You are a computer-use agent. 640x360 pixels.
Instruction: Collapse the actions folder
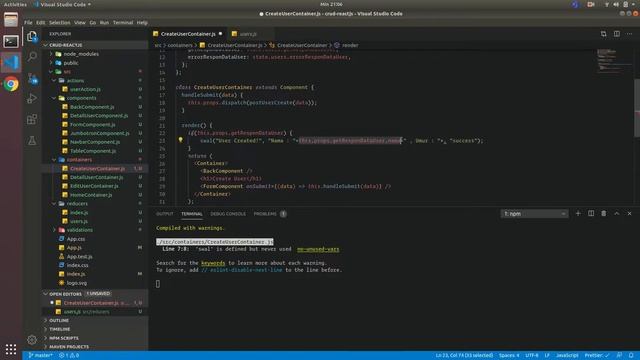click(x=54, y=80)
